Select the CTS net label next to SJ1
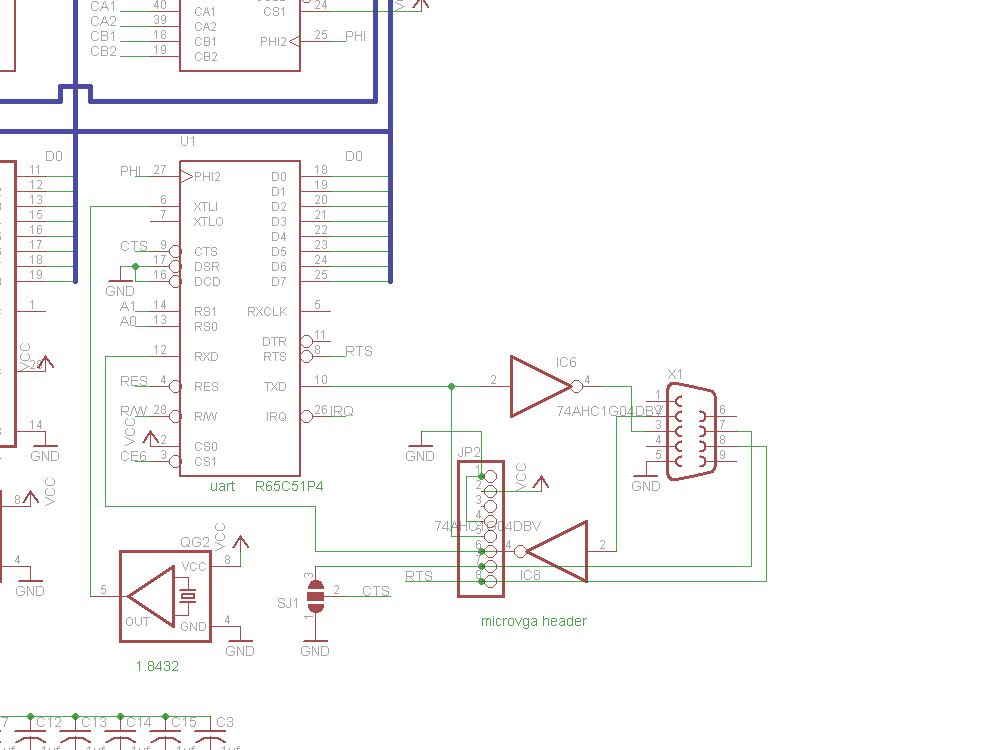981x750 pixels. pos(376,591)
